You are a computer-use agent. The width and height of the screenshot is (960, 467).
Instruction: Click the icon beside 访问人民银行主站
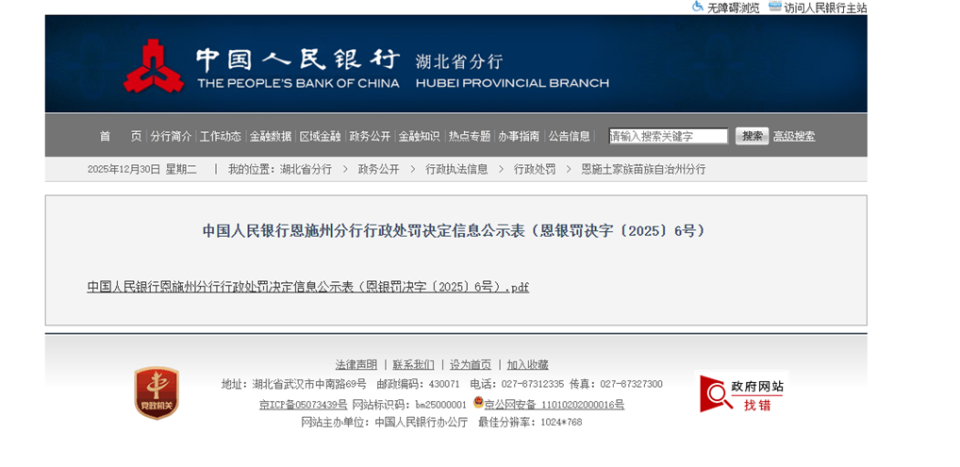tap(775, 7)
